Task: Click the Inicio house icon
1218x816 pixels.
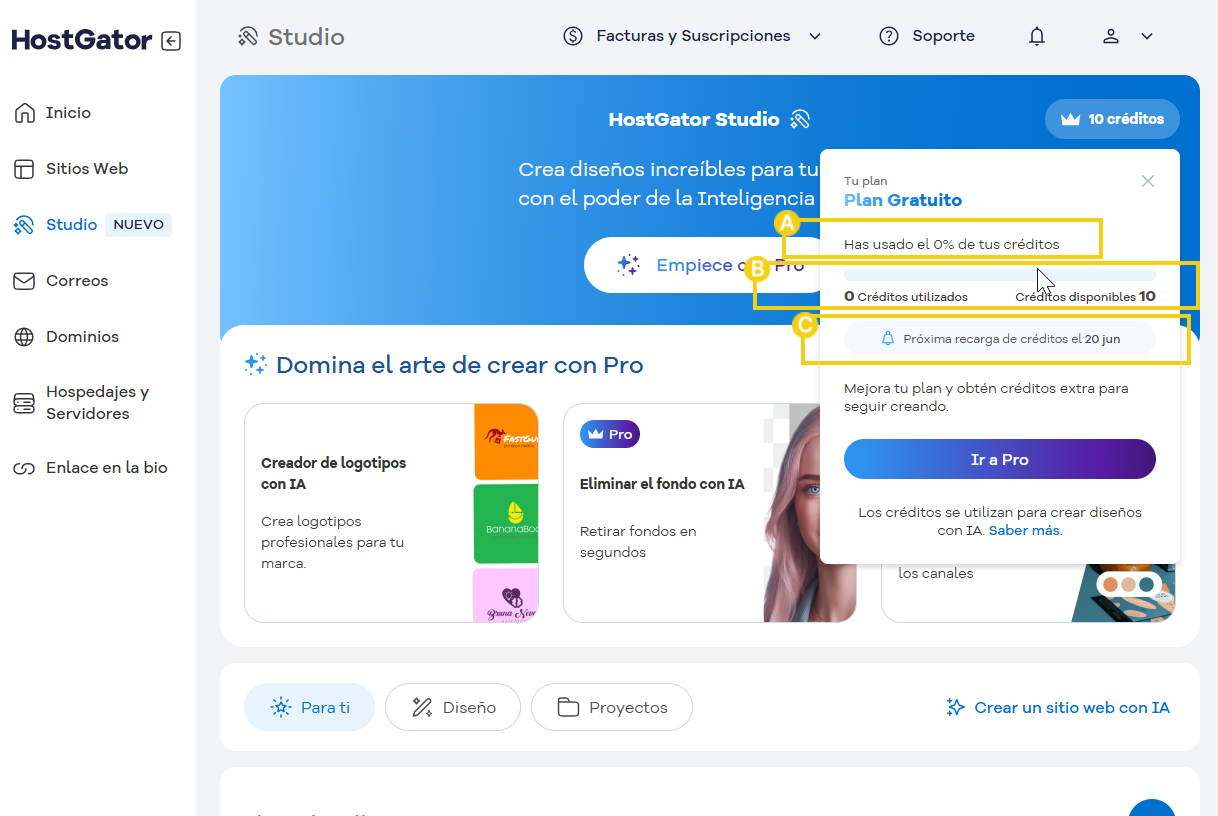Action: 25,113
